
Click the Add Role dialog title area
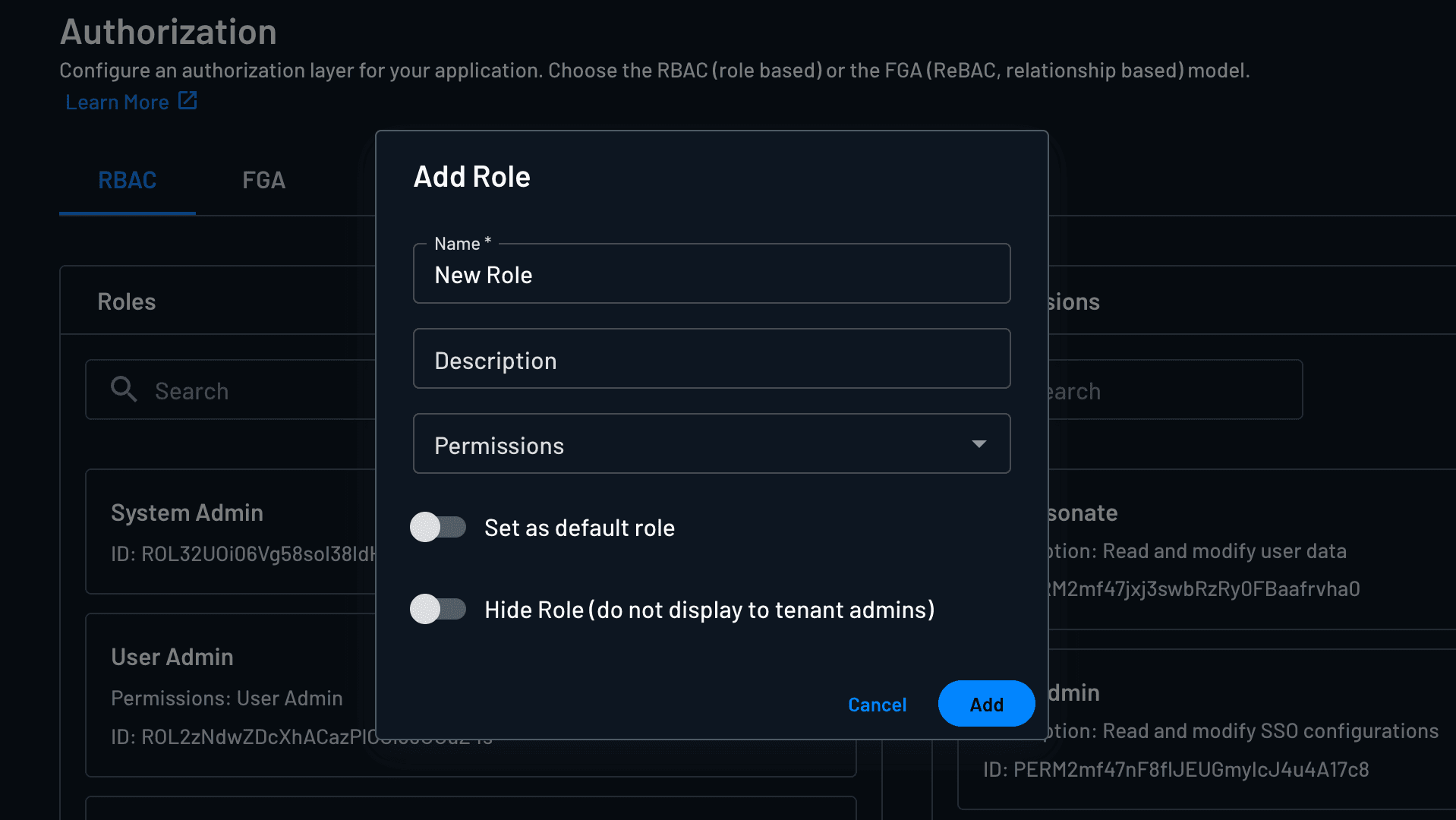tap(471, 176)
